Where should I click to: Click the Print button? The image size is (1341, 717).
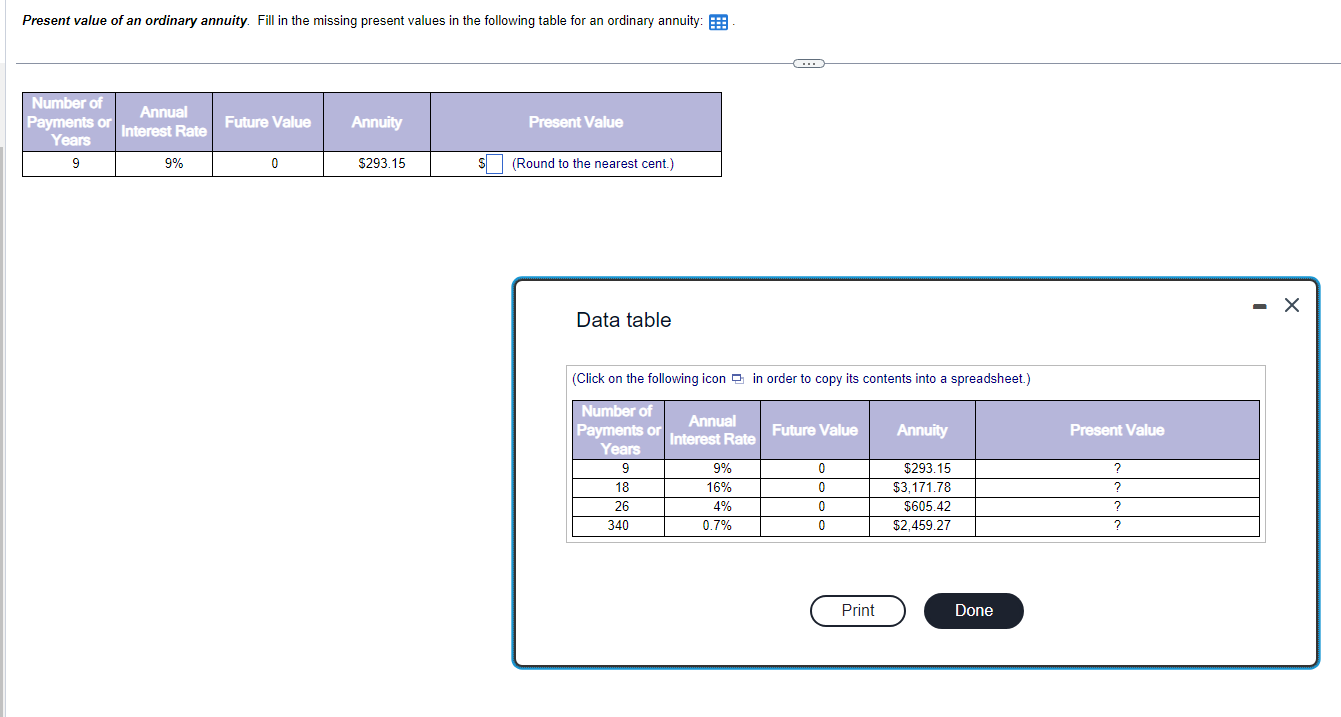pyautogui.click(x=857, y=610)
